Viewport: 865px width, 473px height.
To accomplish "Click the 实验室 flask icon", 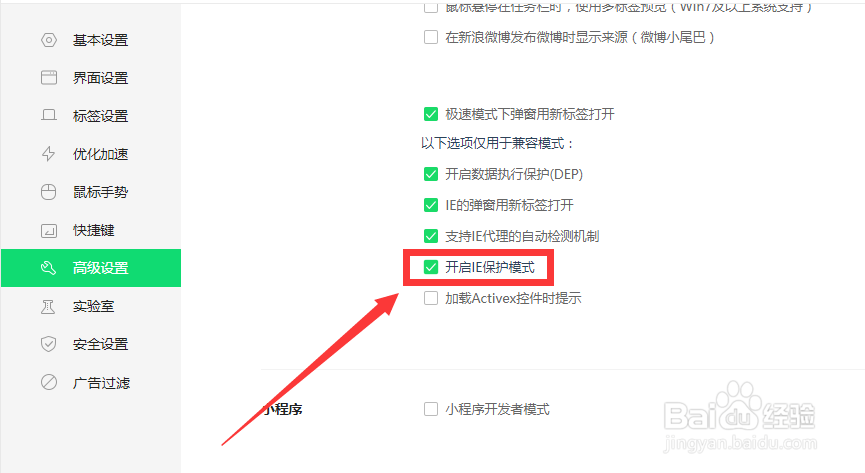I will coord(49,306).
